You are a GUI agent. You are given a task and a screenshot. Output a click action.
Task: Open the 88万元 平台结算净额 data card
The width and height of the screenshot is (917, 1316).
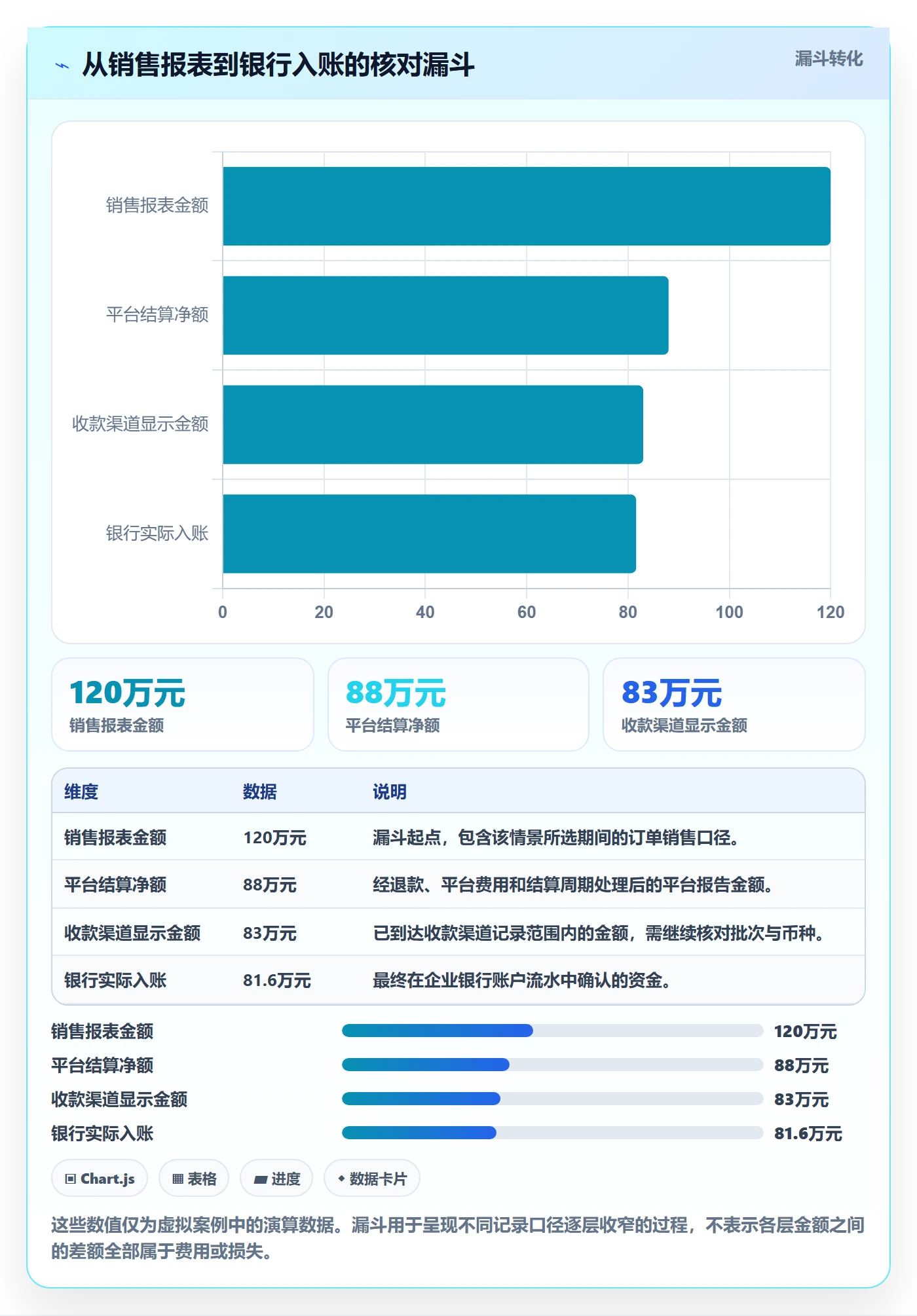click(x=458, y=704)
